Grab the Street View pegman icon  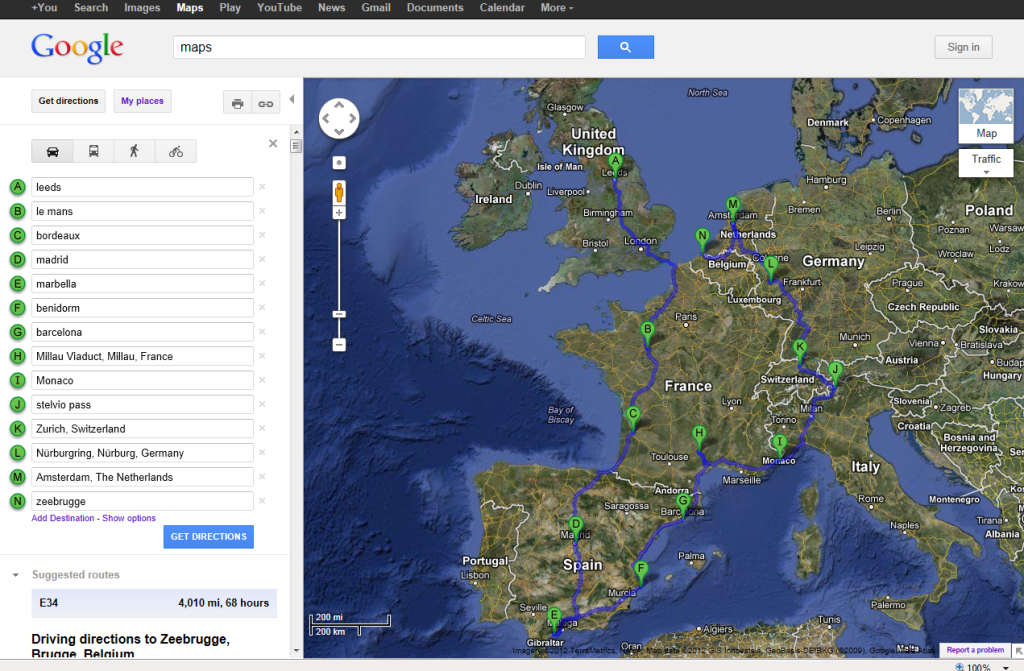[339, 191]
